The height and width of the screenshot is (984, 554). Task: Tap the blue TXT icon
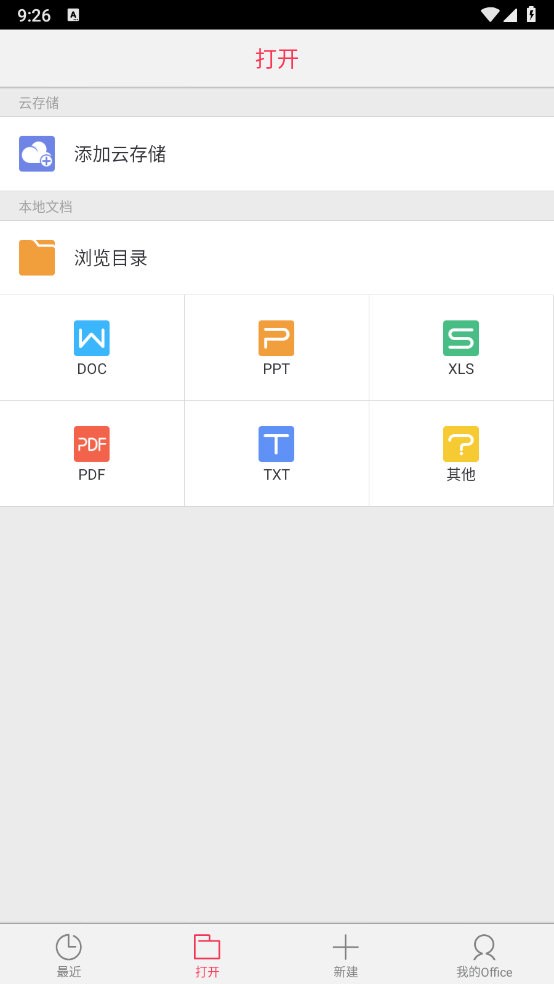pyautogui.click(x=276, y=444)
